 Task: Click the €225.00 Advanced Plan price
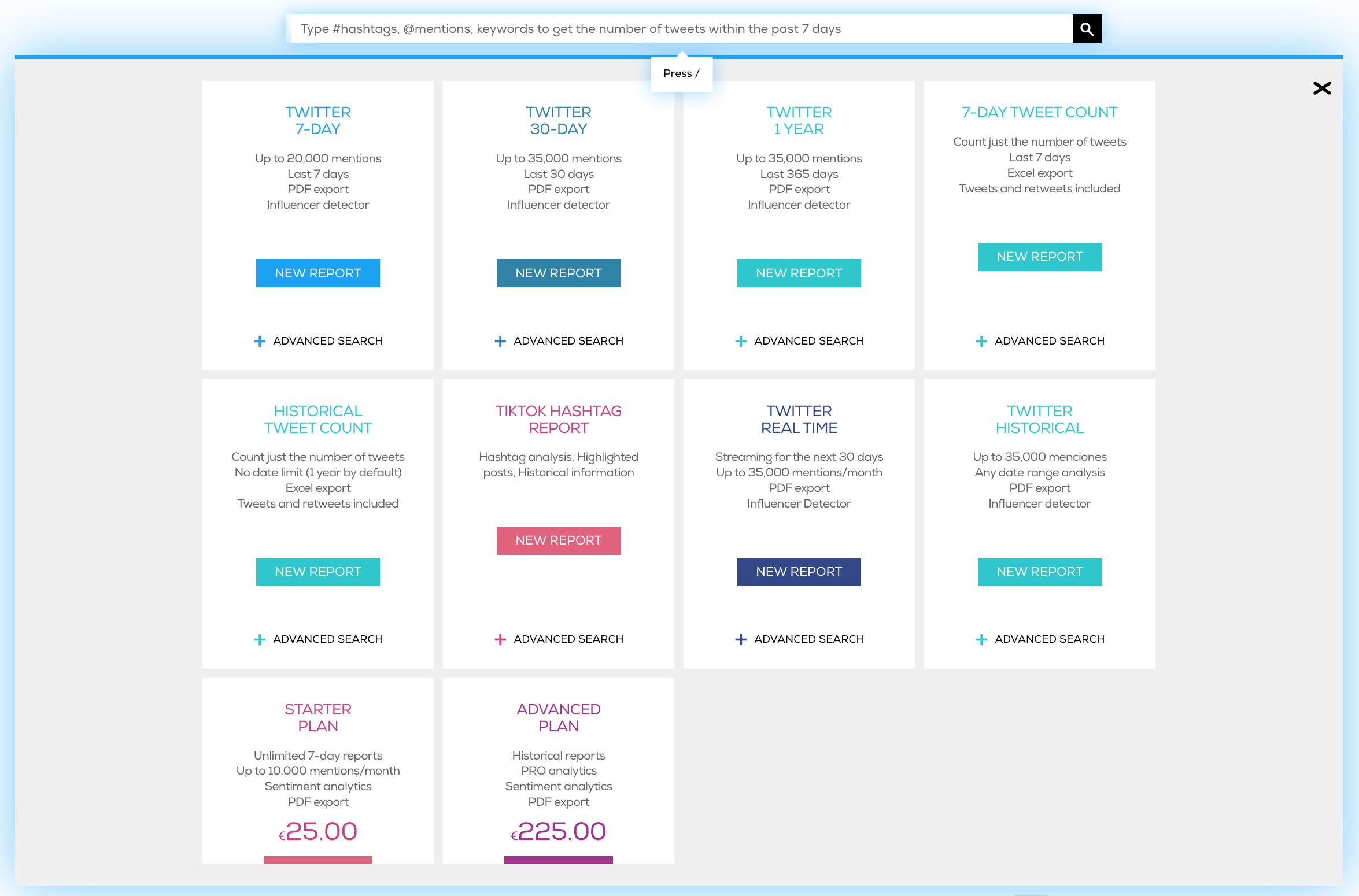pyautogui.click(x=559, y=832)
